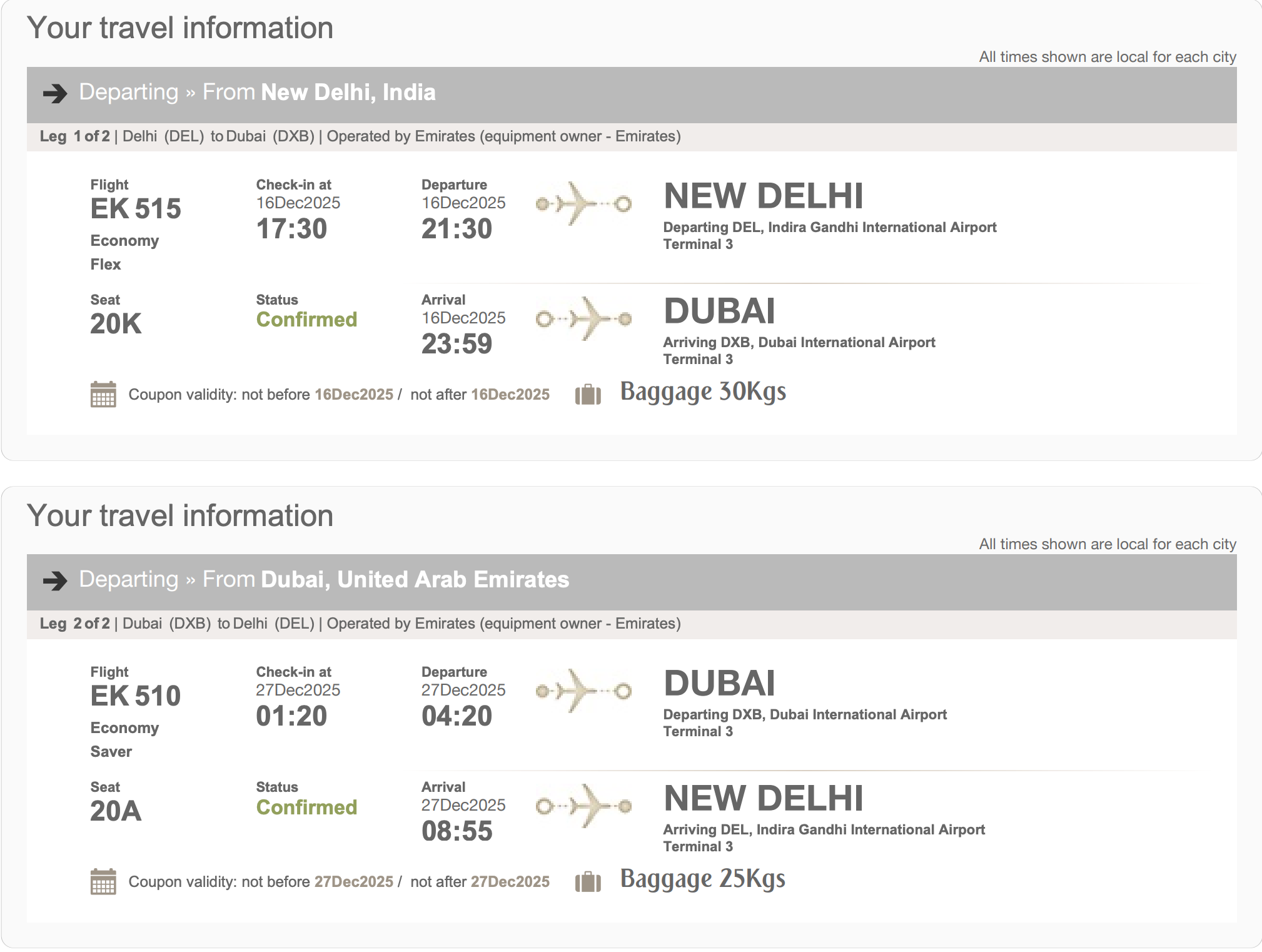Screen dimensions: 1262x952
Task: Click the calendar icon for 27Dec2025 coupon validity
Action: [103, 882]
